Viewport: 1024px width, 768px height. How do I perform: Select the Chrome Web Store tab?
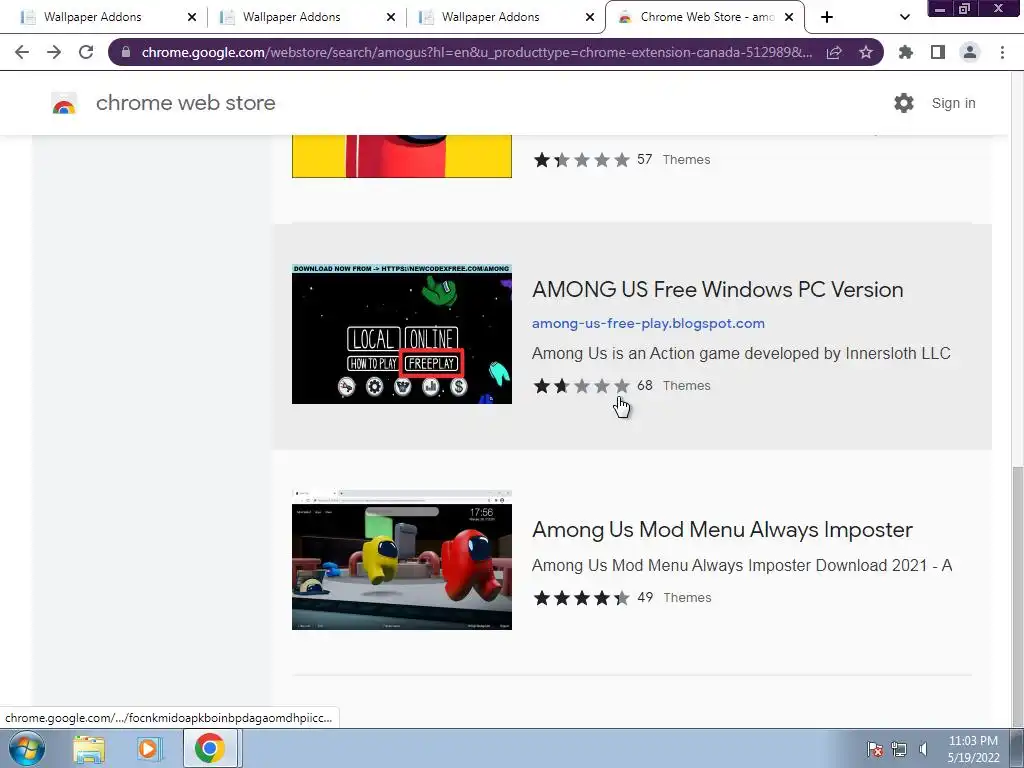[704, 17]
